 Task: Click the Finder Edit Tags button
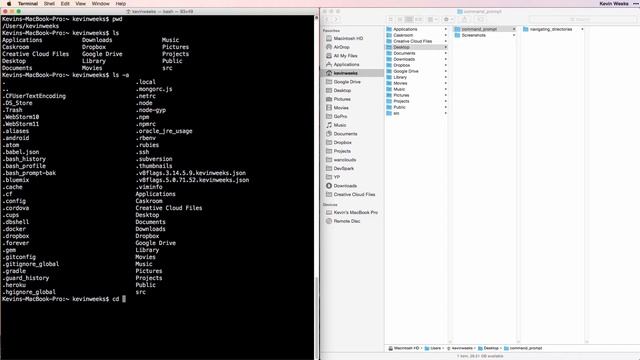(x=480, y=20)
